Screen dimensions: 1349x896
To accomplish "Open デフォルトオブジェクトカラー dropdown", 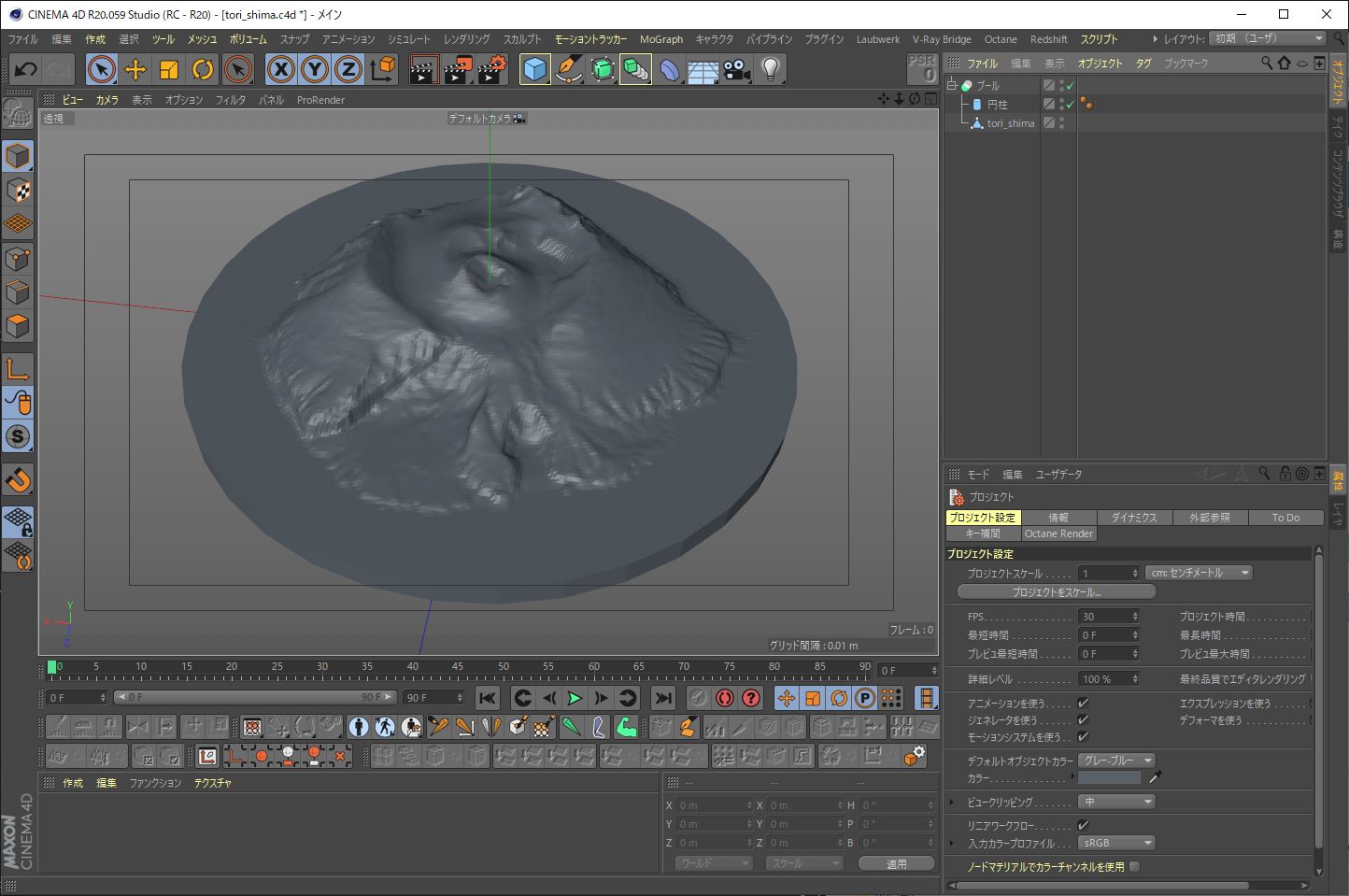I will coord(1117,761).
